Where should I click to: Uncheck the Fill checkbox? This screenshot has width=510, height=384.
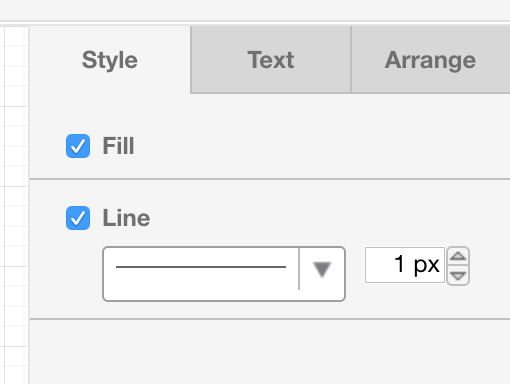78,146
